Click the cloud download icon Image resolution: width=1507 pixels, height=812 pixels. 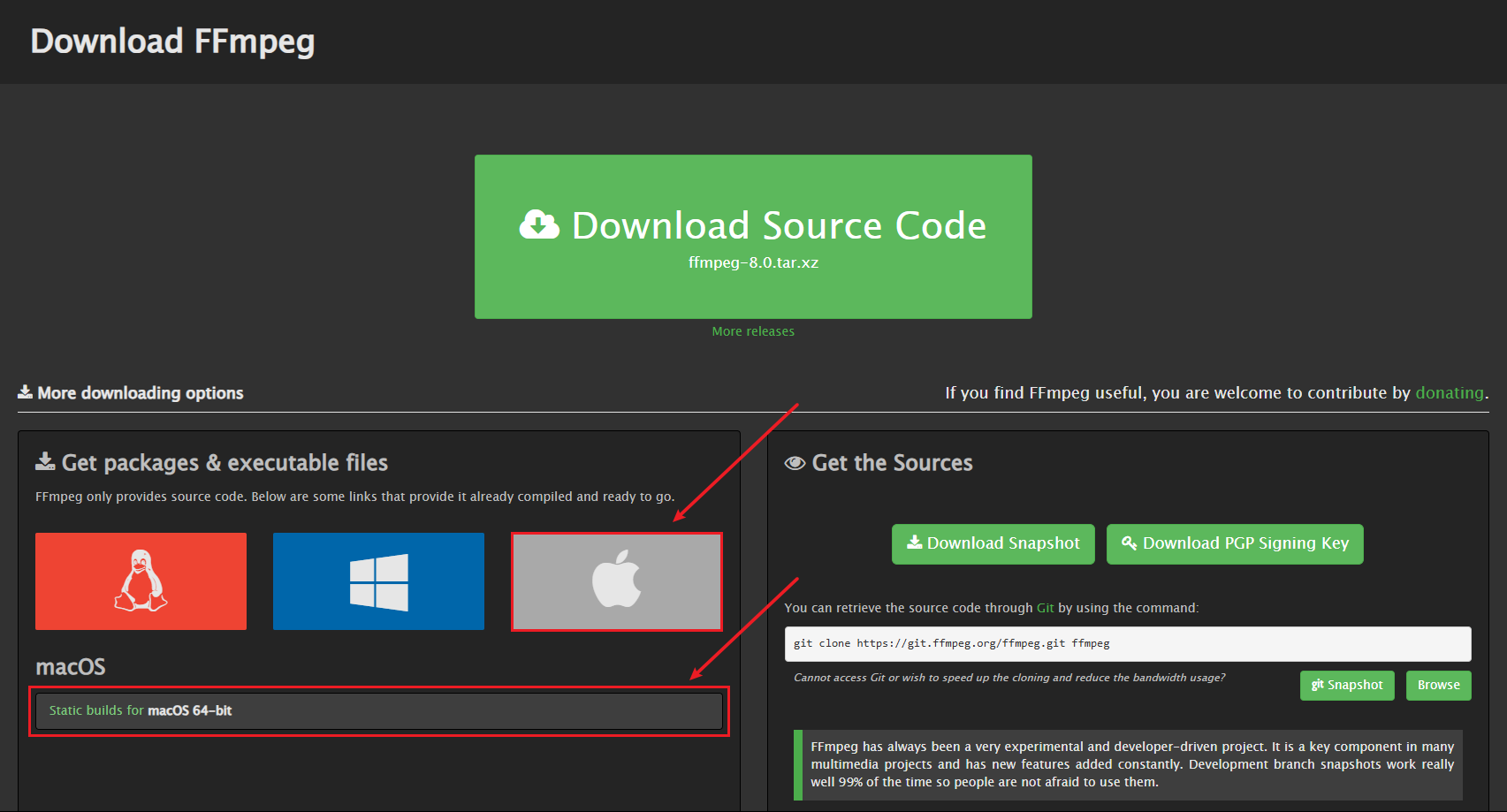pos(539,225)
